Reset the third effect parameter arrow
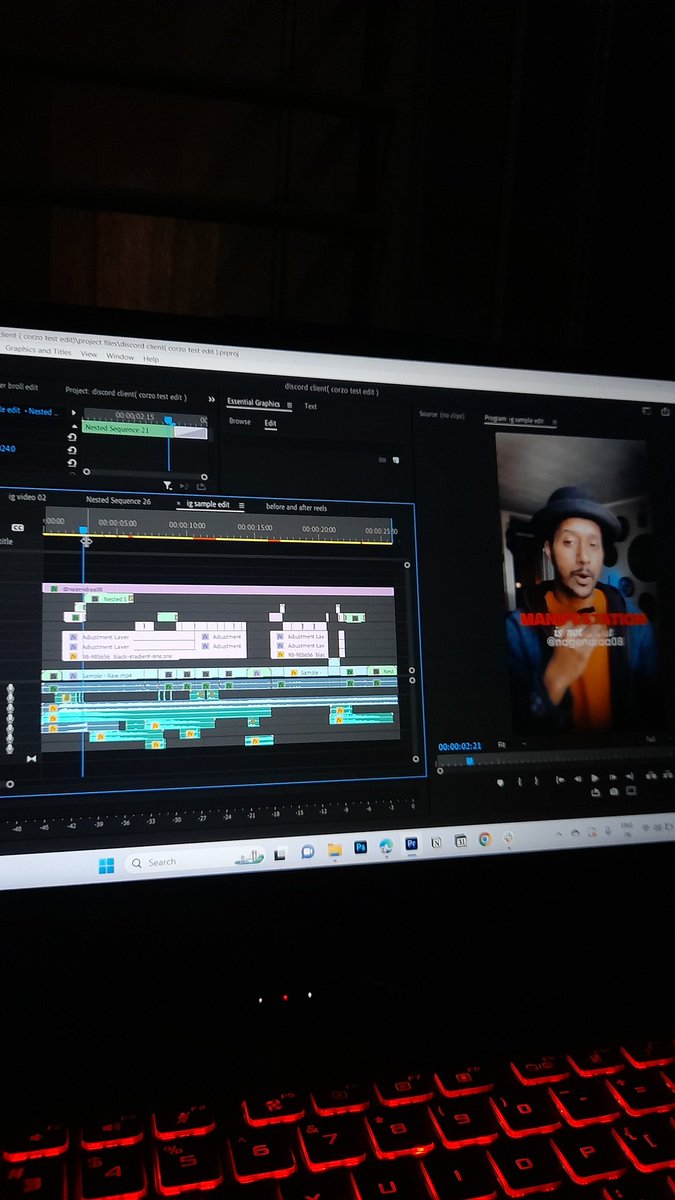Viewport: 675px width, 1200px height. (72, 463)
